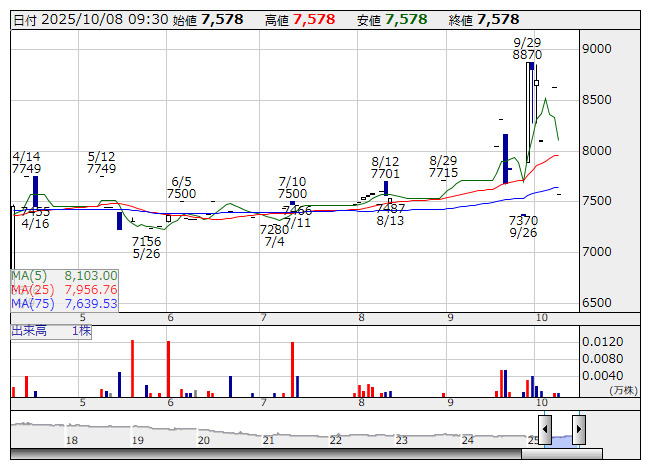Click the left range slider handle
Screen dimensions: 653x470
(x=544, y=430)
